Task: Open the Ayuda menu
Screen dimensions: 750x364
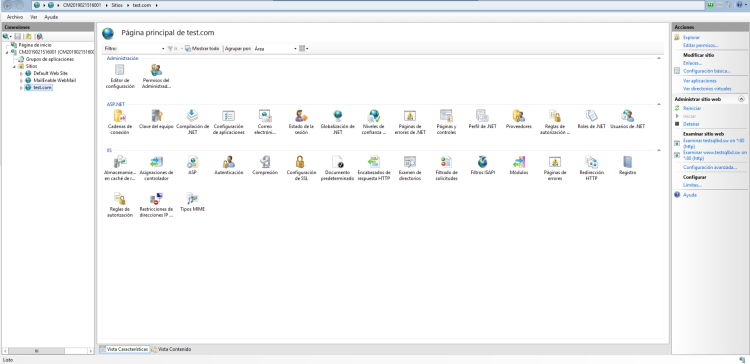Action: pyautogui.click(x=51, y=17)
